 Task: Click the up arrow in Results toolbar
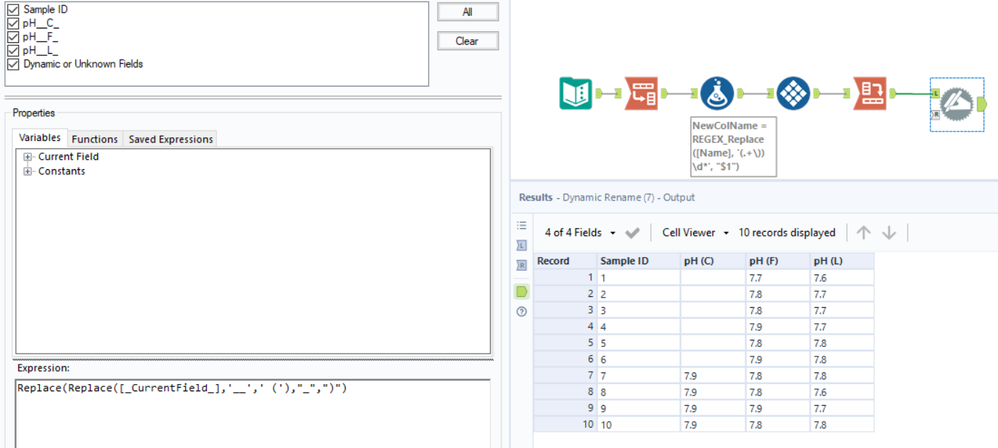863,233
